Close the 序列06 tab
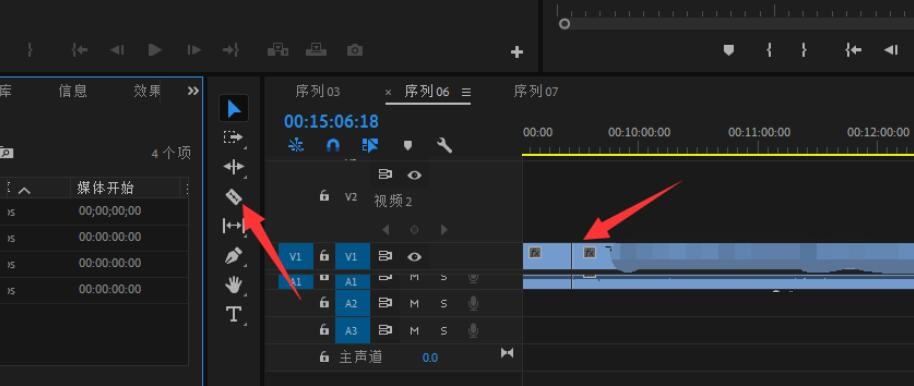 388,92
